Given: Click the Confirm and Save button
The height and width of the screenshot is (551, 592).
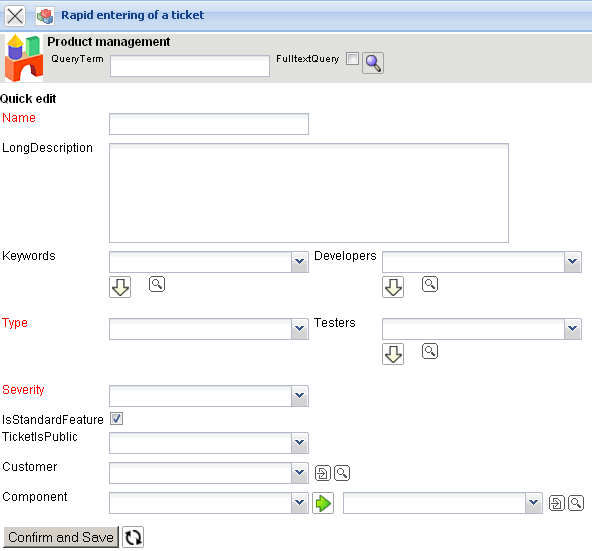Looking at the screenshot, I should [61, 537].
